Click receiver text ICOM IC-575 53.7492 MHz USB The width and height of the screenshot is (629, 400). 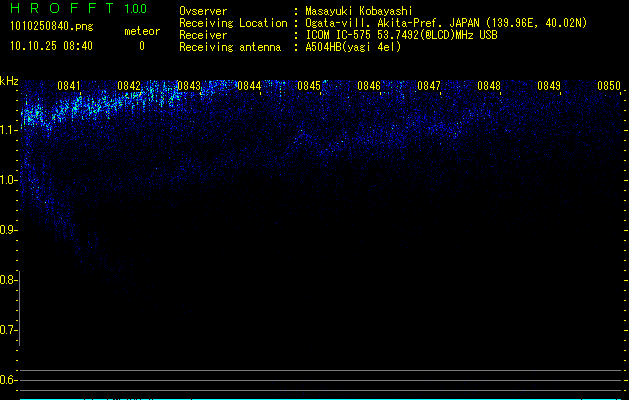coord(402,35)
